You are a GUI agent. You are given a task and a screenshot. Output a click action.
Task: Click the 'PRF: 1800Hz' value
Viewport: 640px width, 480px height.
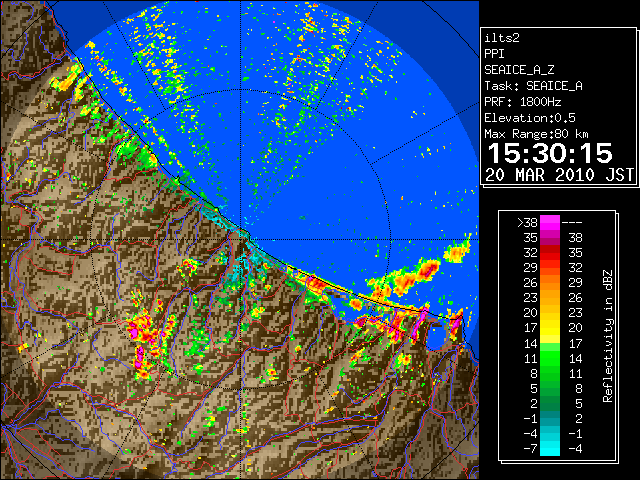coord(523,102)
